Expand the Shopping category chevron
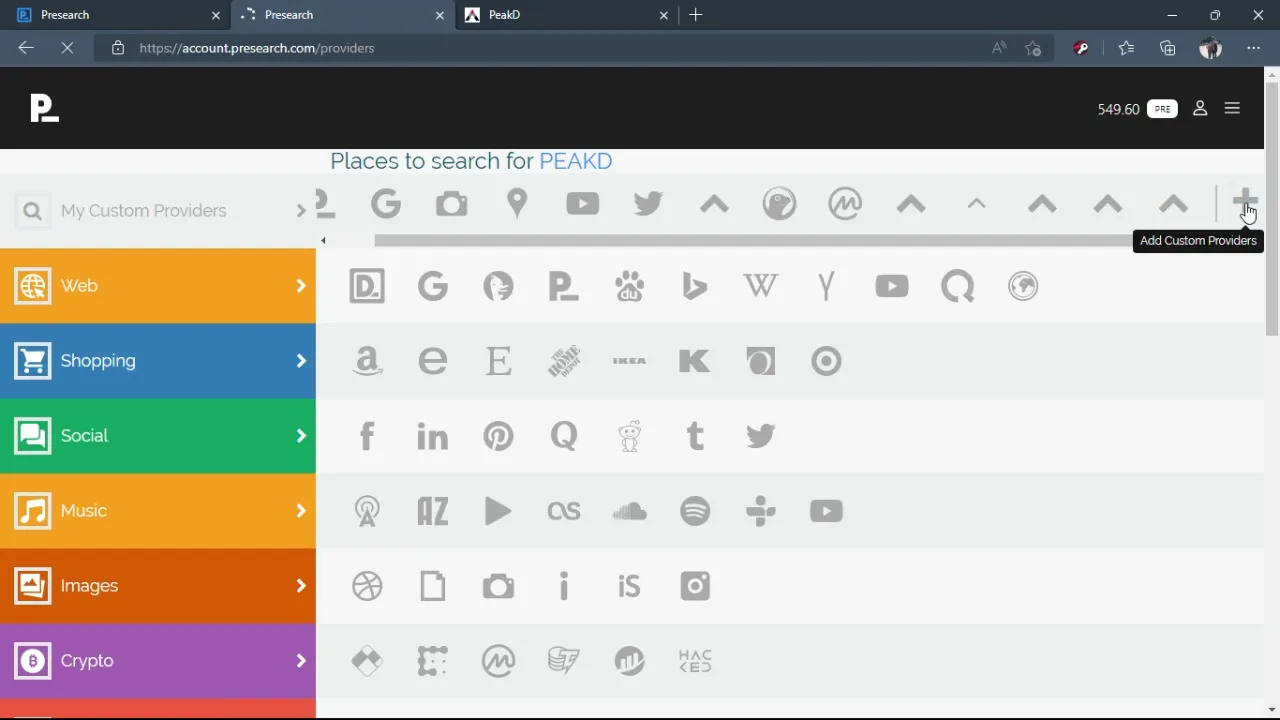Screen dimensions: 1280x720 [301, 361]
